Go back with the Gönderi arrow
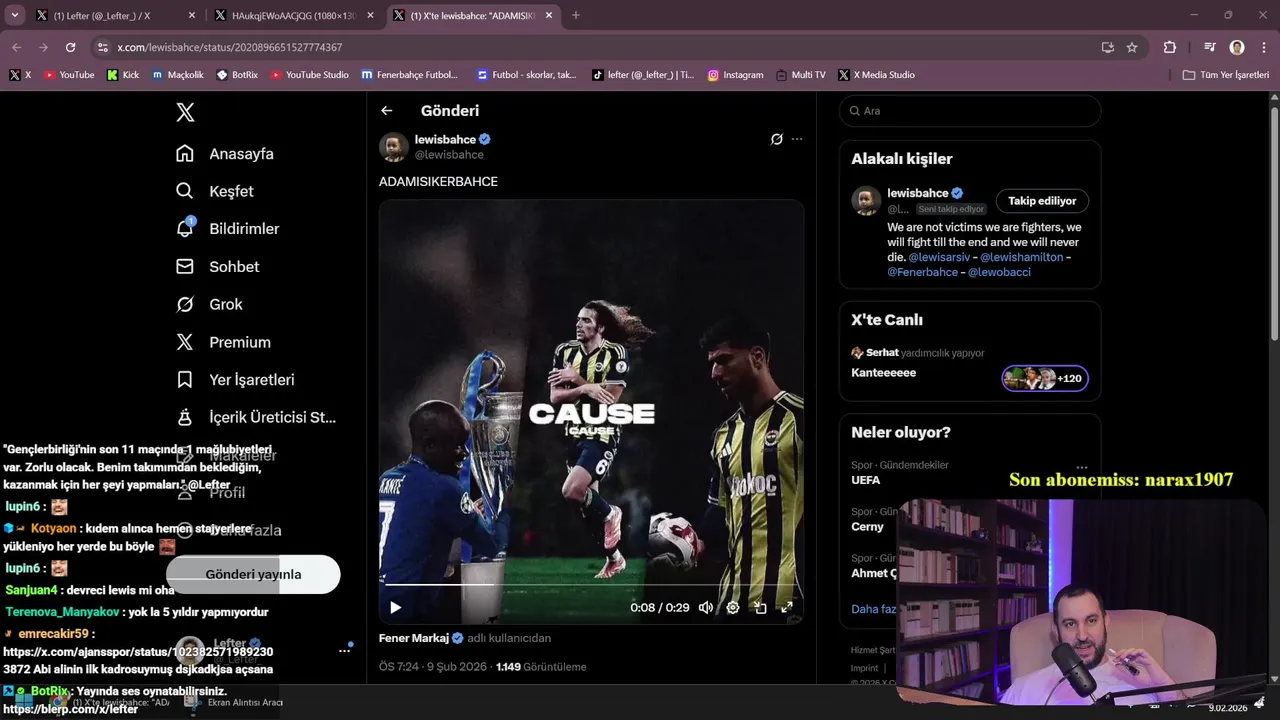This screenshot has height=720, width=1280. (387, 111)
